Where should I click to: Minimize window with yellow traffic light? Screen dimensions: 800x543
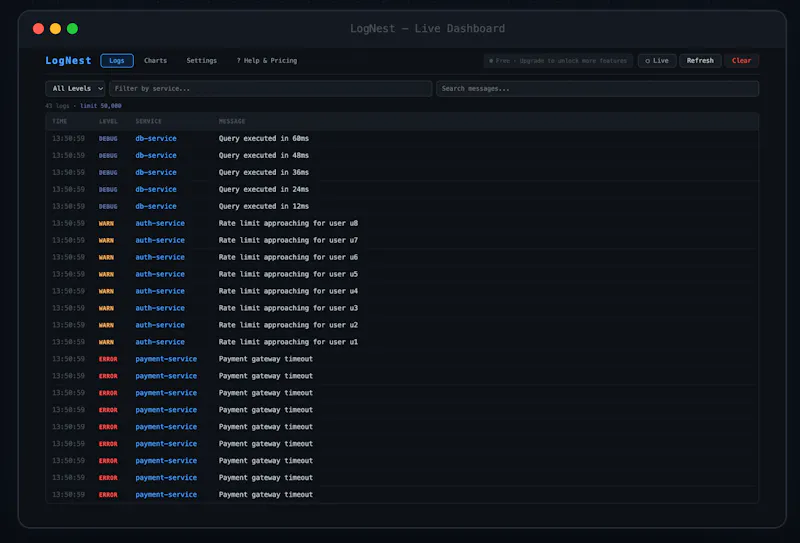pos(56,29)
